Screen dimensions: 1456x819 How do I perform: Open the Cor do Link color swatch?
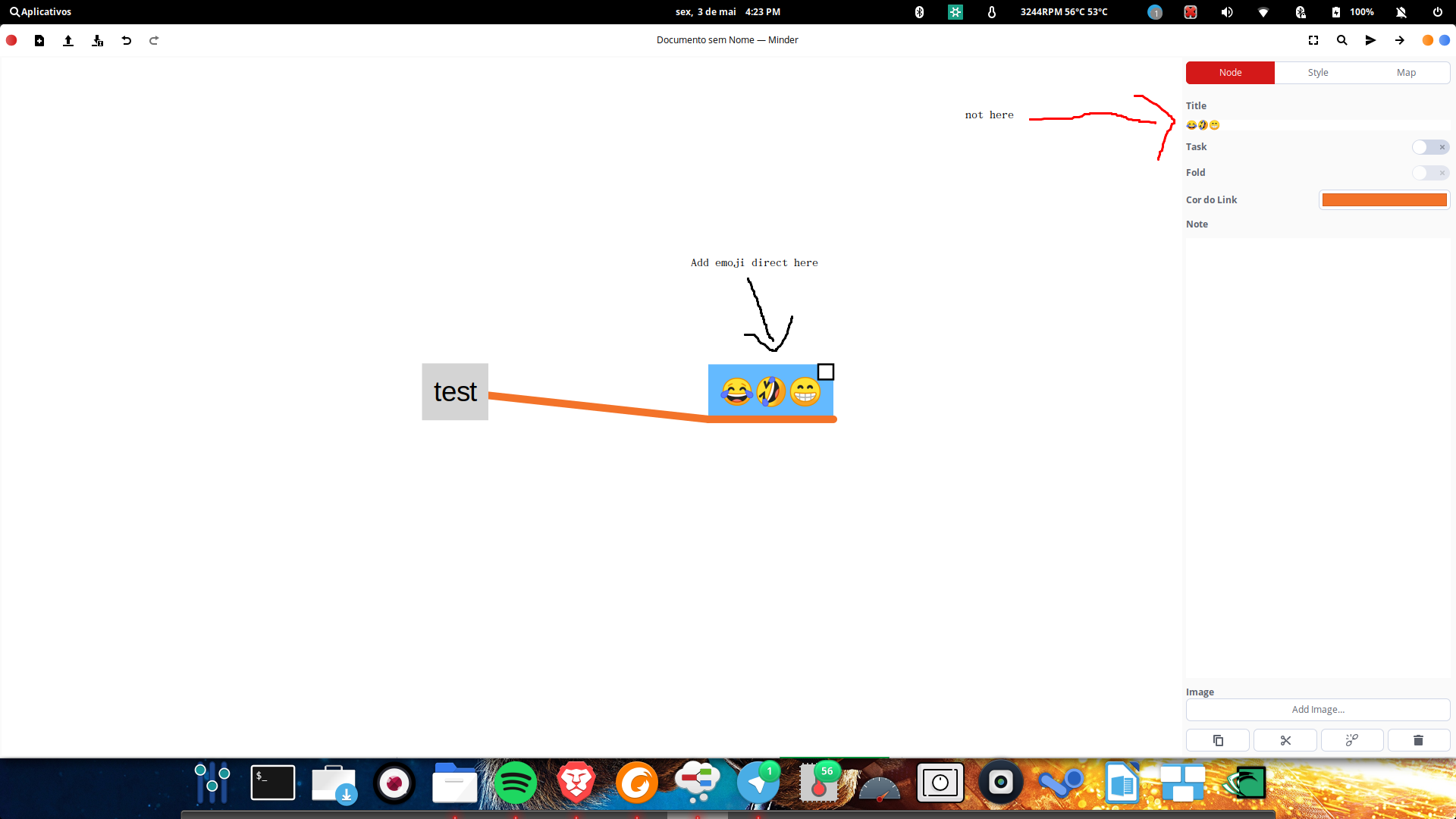(x=1384, y=199)
